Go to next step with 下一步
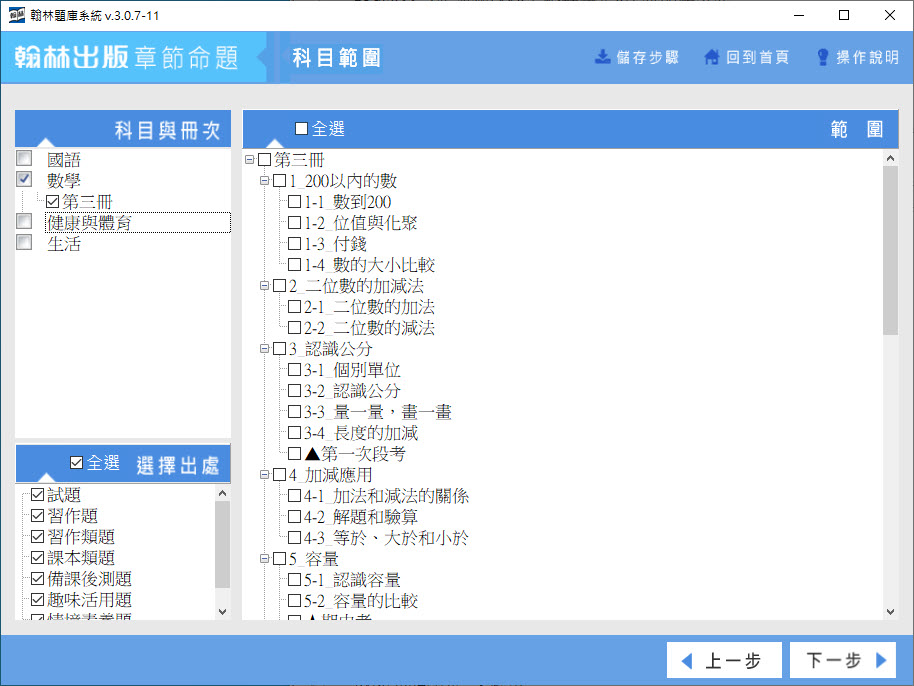Screen dimensions: 914x686 click(846, 661)
